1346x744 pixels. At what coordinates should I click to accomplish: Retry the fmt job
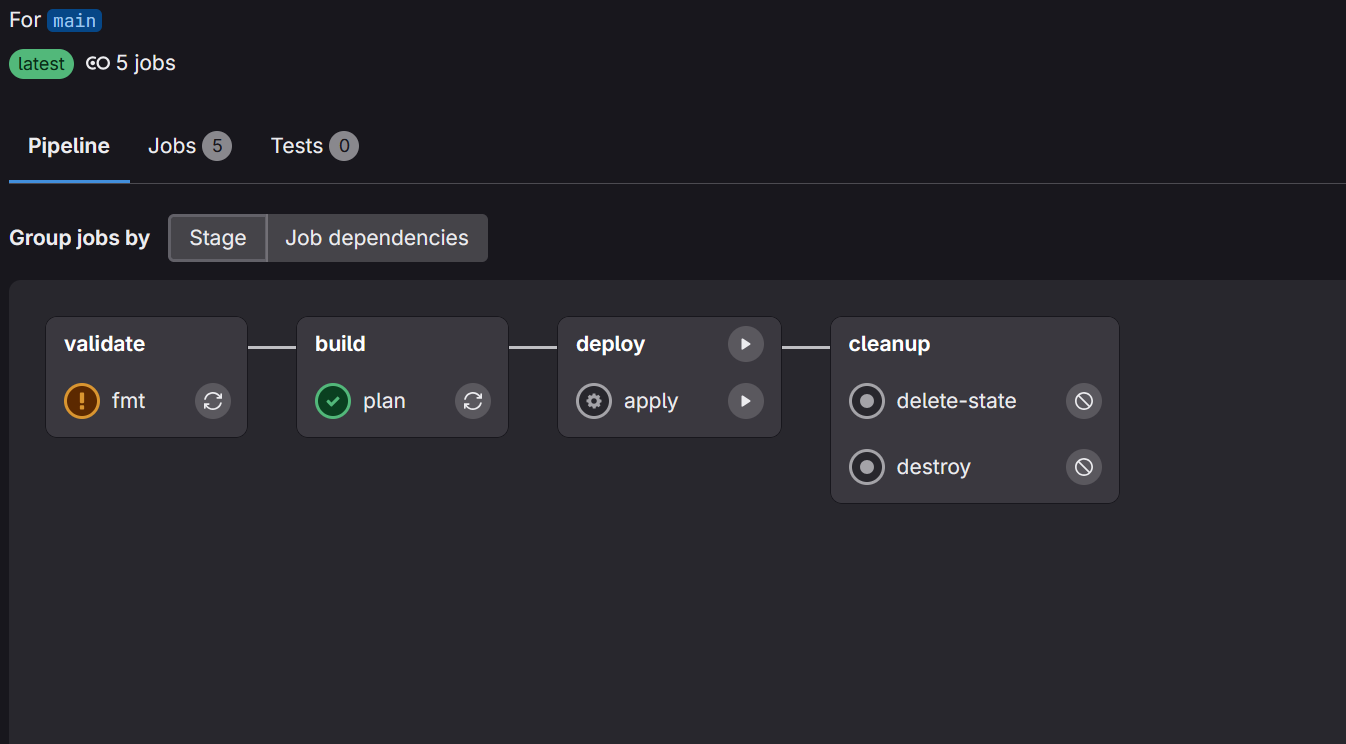click(212, 400)
